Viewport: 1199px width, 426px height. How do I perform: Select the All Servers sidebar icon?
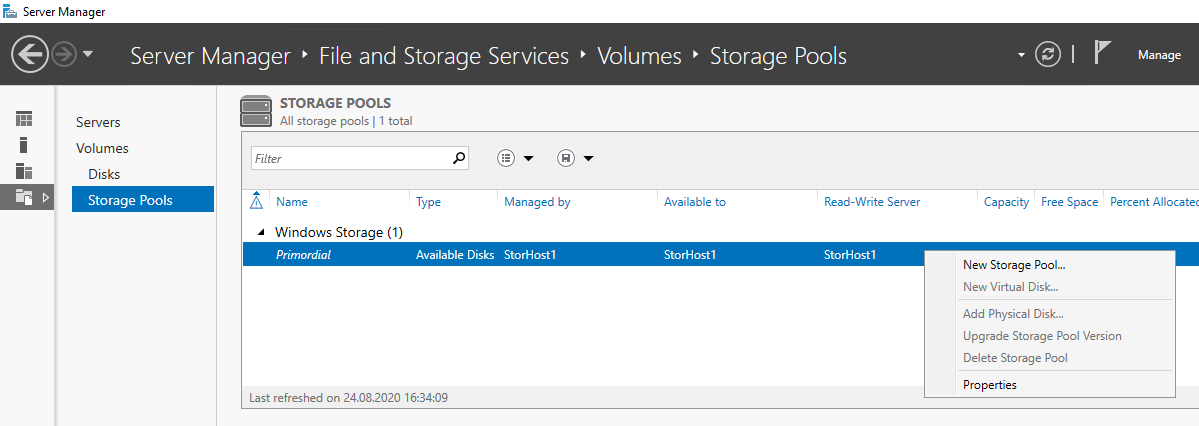[x=24, y=171]
